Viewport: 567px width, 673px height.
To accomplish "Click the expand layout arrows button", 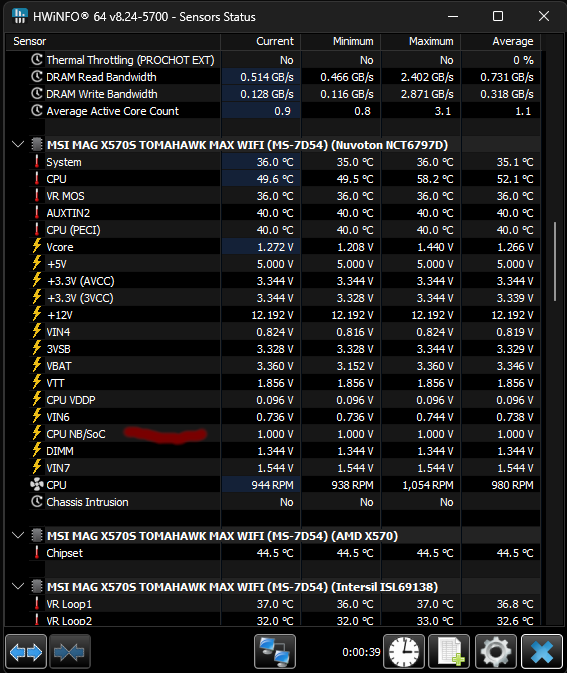I will [x=26, y=652].
